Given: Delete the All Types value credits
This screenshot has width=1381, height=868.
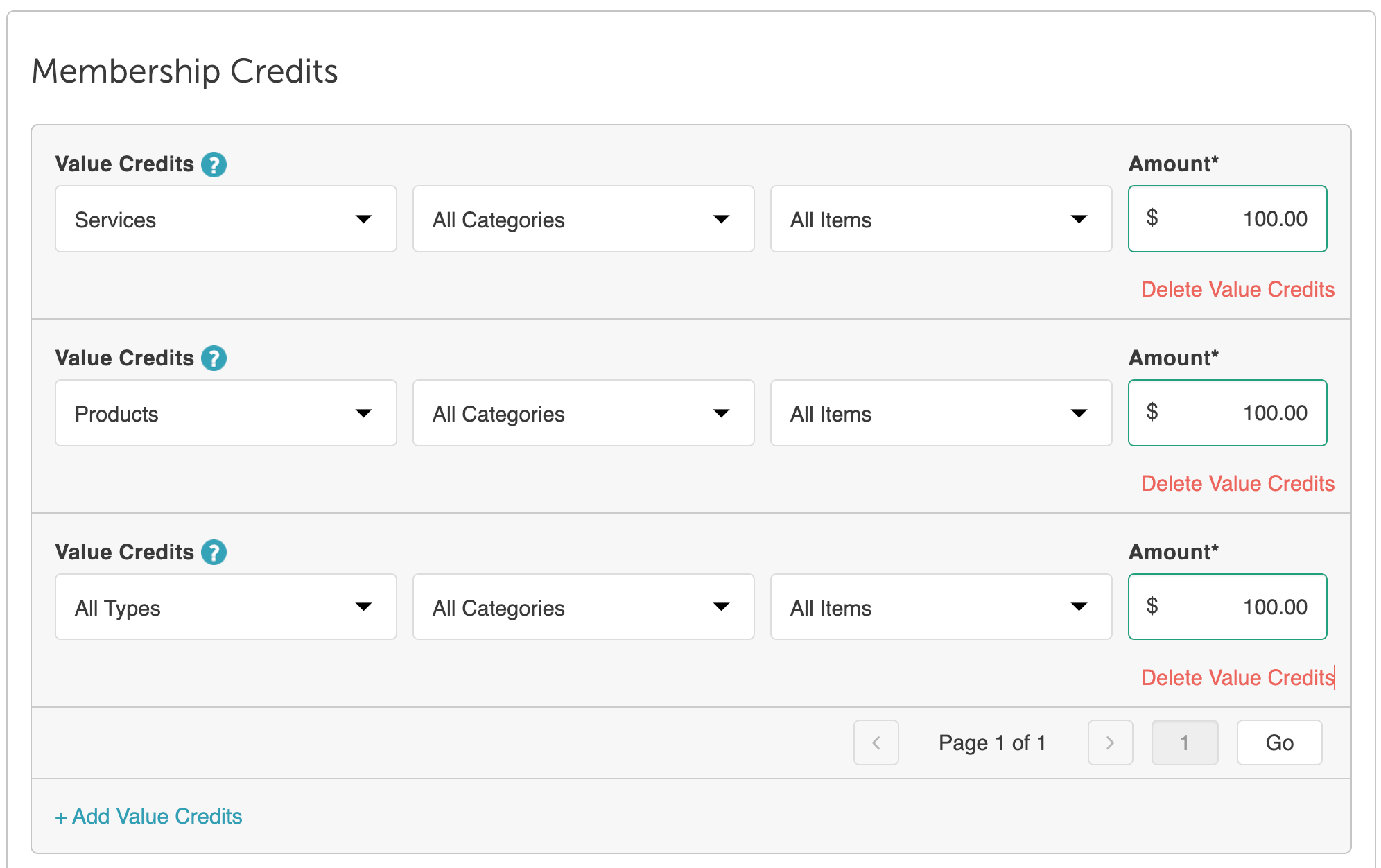Looking at the screenshot, I should 1237,677.
